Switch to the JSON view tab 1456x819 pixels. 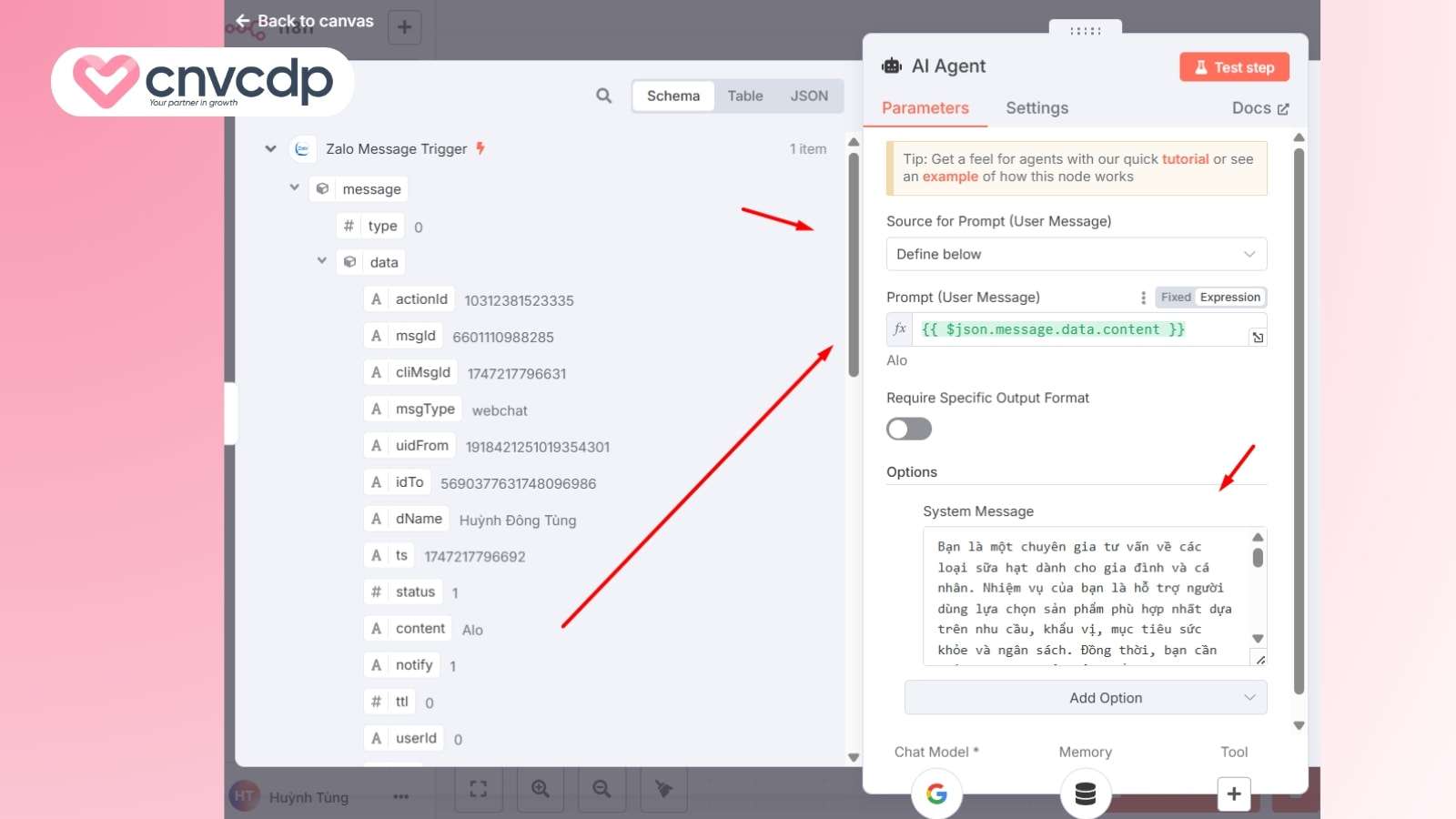click(809, 96)
